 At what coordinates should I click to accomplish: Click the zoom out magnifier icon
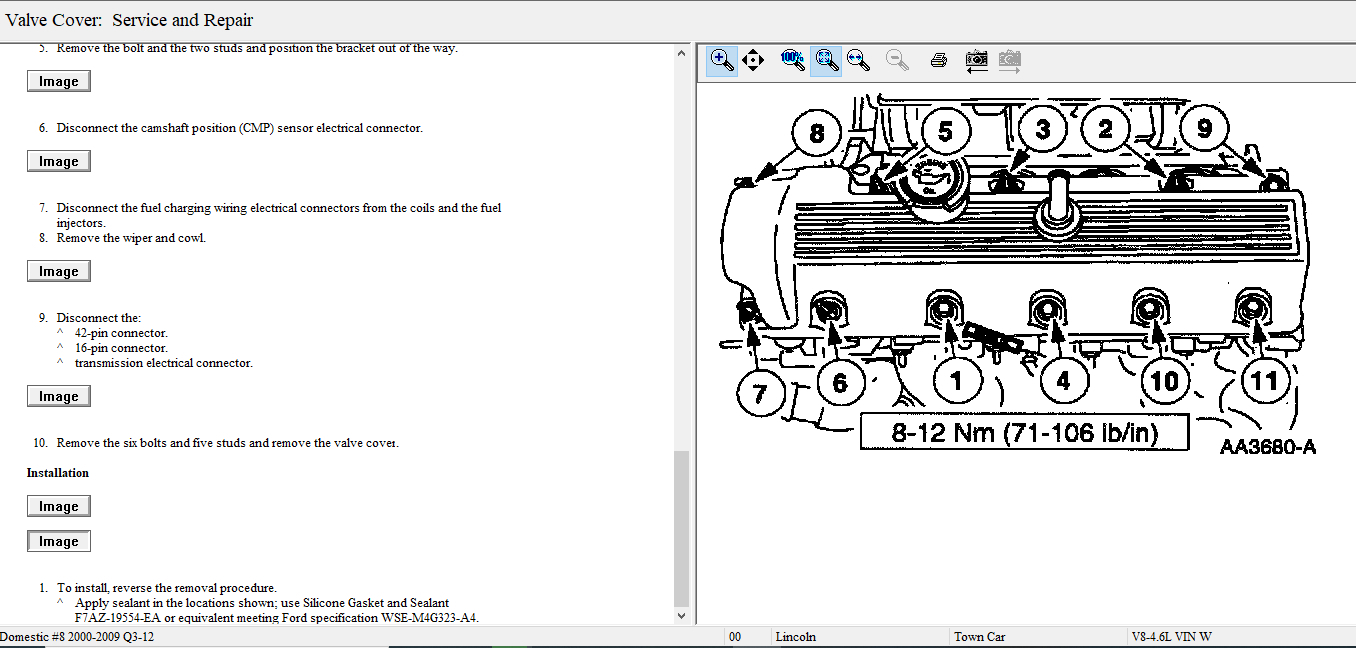[897, 60]
